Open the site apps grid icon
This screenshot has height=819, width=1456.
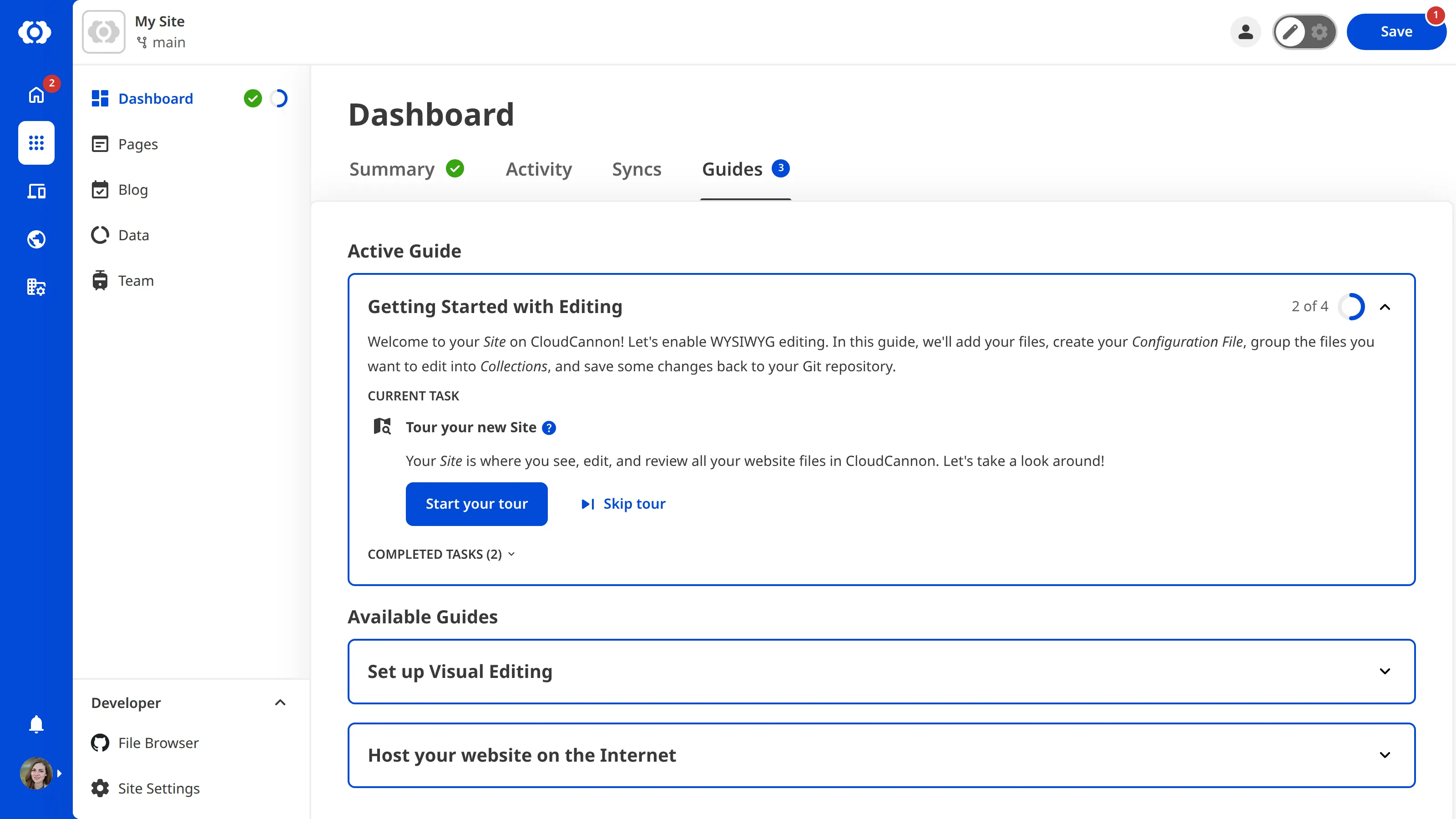click(x=36, y=143)
